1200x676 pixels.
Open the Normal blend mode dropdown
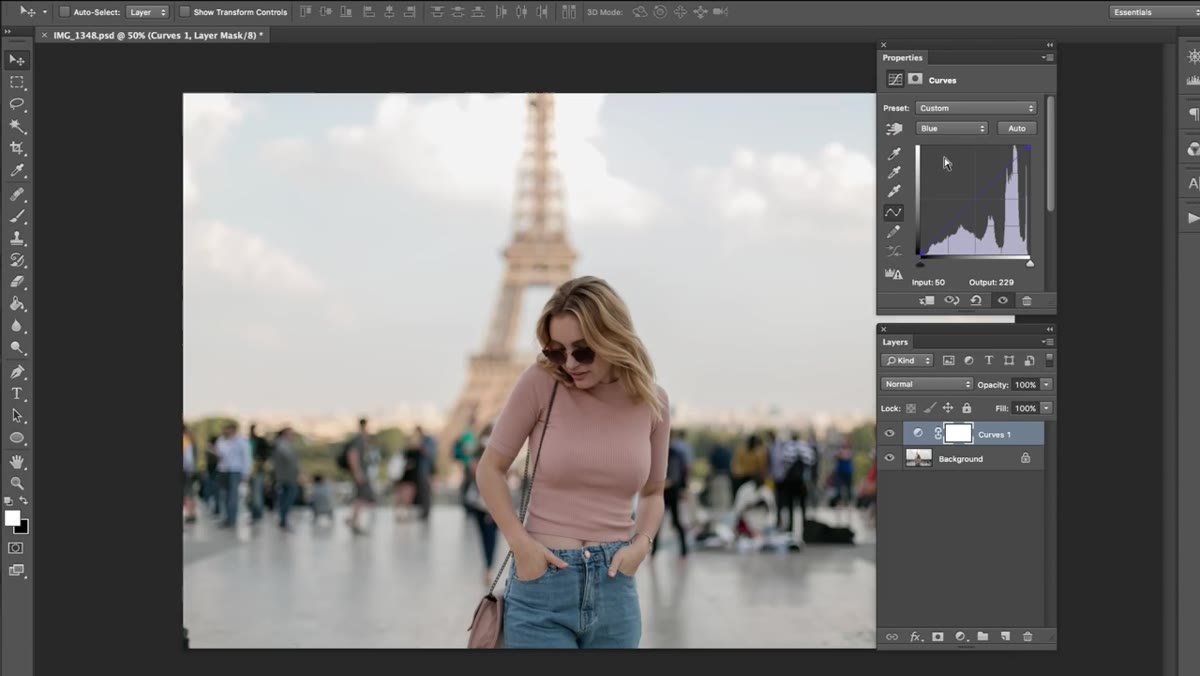point(927,384)
